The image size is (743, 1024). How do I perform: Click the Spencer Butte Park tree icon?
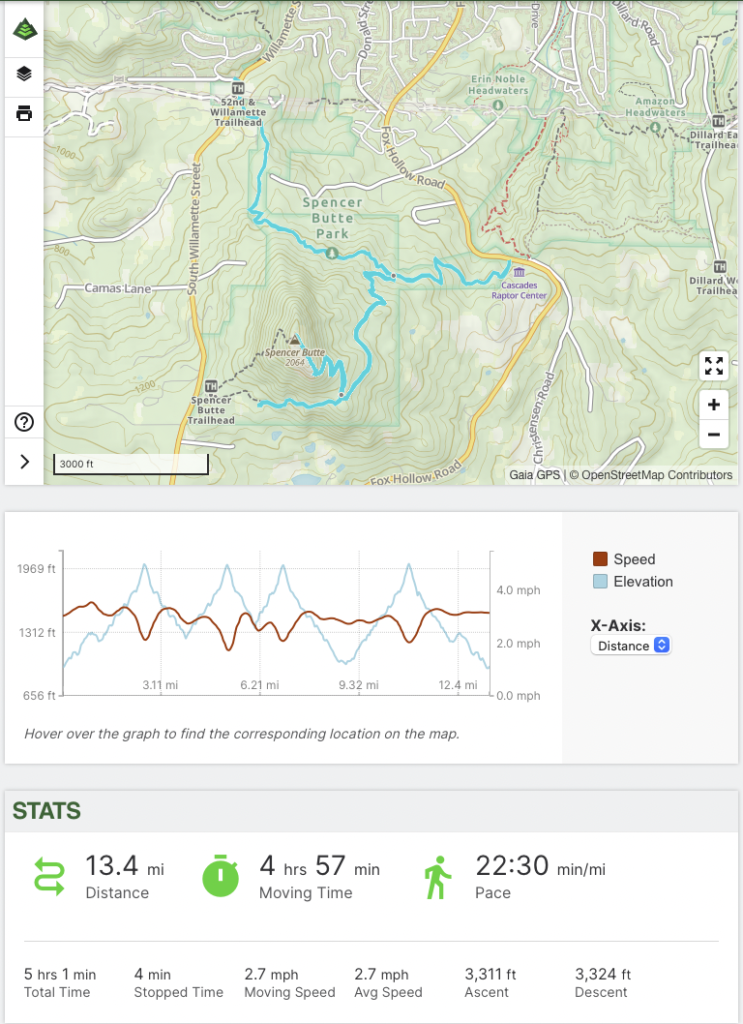(x=332, y=252)
